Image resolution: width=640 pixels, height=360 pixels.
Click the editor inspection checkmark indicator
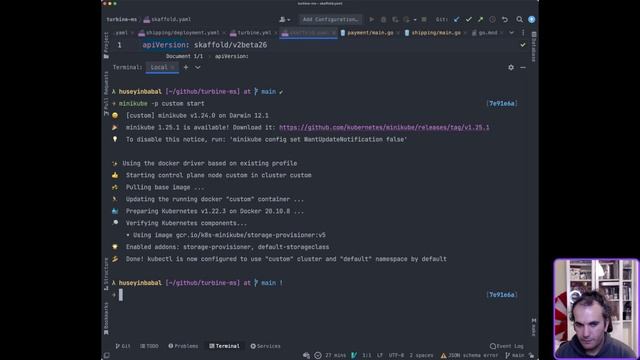pos(523,45)
